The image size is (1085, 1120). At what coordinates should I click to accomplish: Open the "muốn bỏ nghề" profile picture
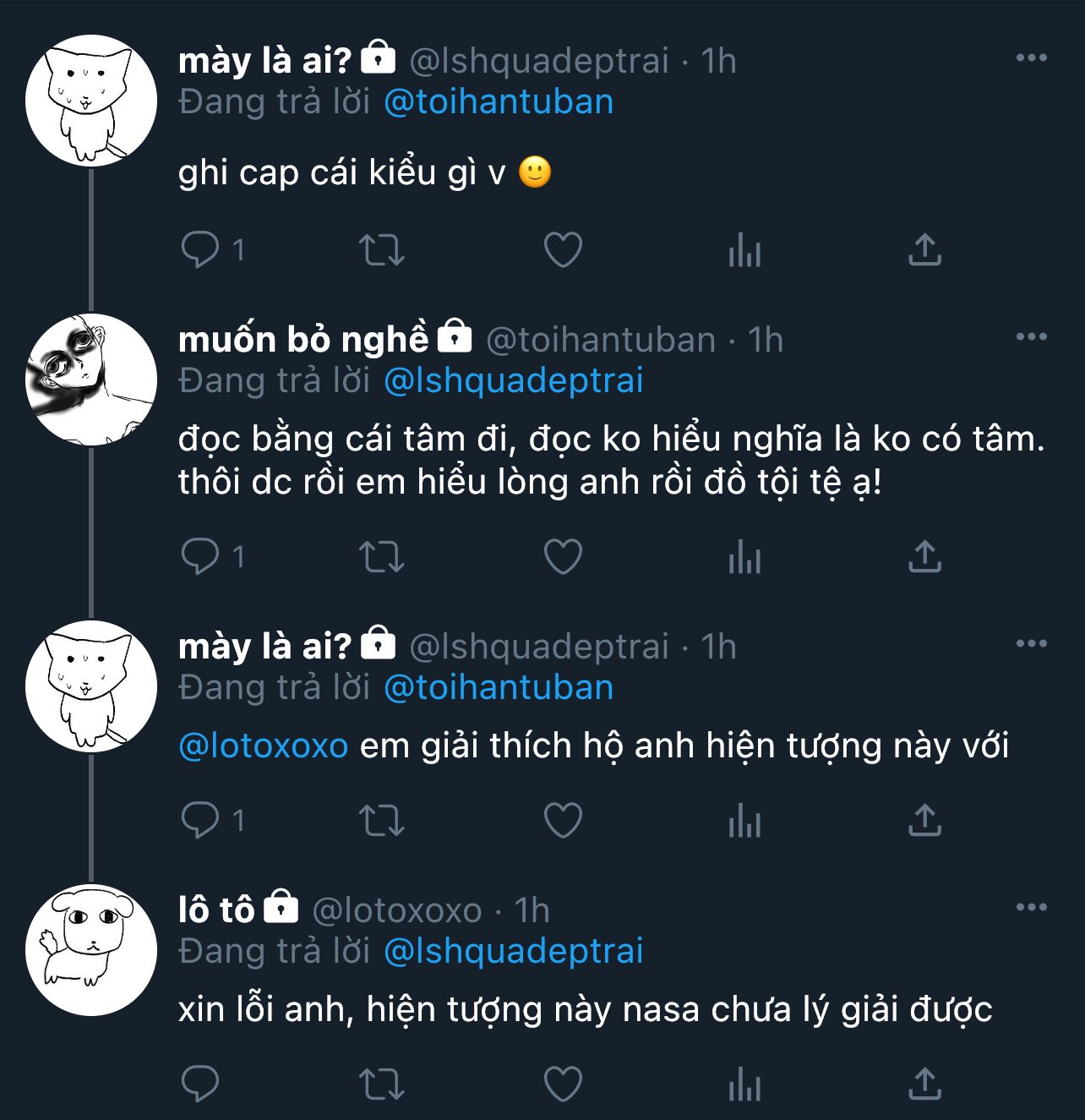pyautogui.click(x=91, y=380)
